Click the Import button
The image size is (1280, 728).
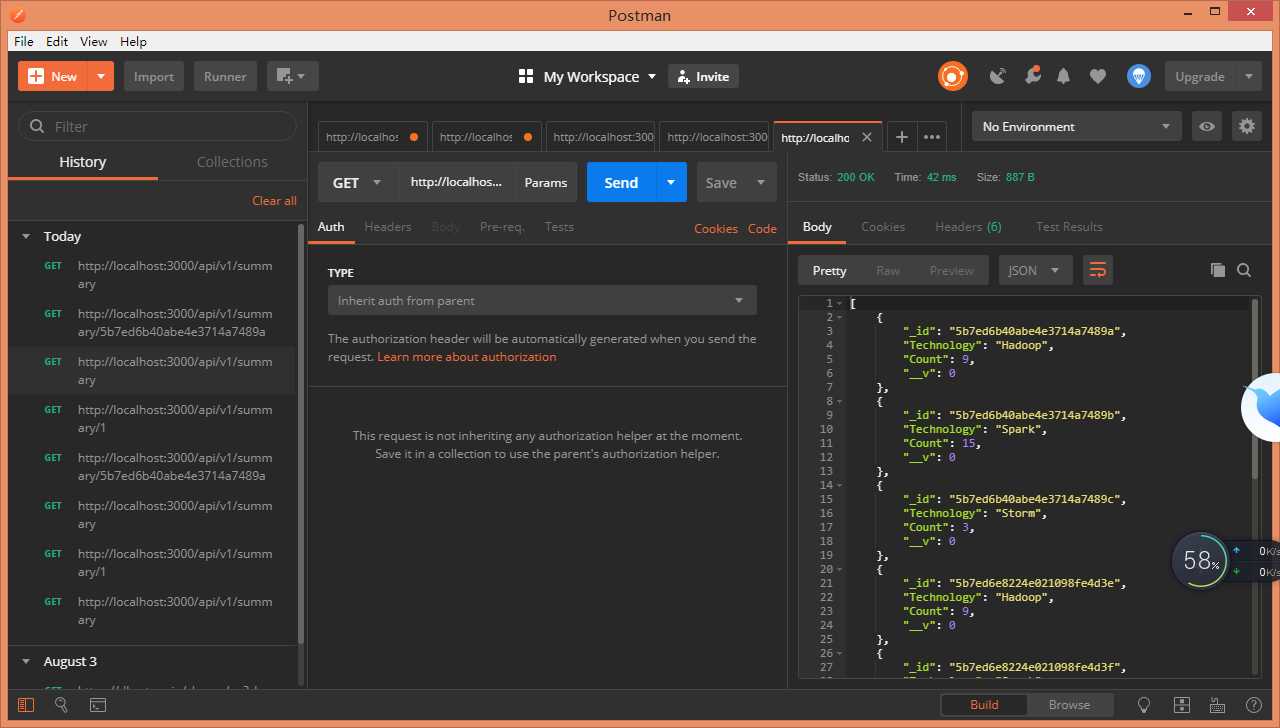(x=154, y=76)
